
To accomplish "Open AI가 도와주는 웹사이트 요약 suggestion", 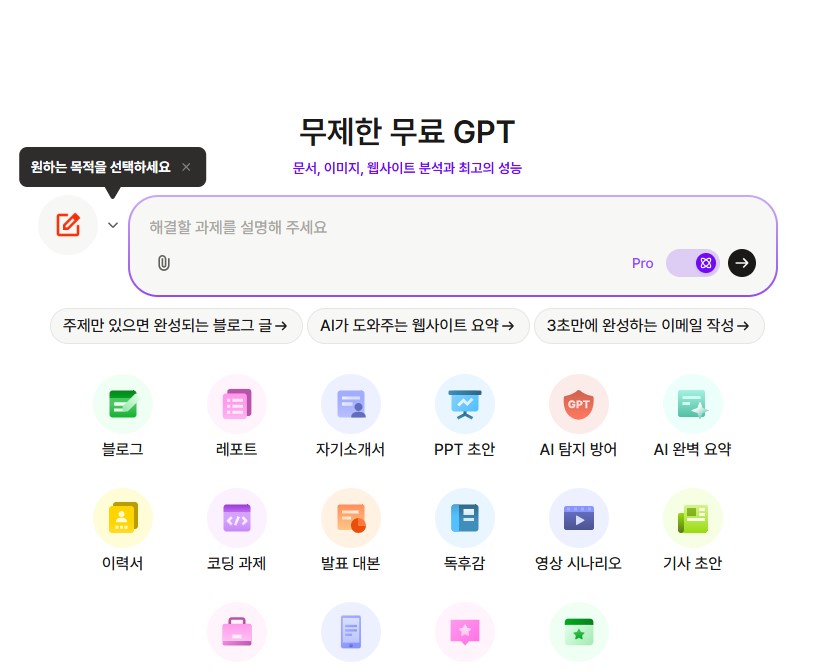I will pos(418,326).
